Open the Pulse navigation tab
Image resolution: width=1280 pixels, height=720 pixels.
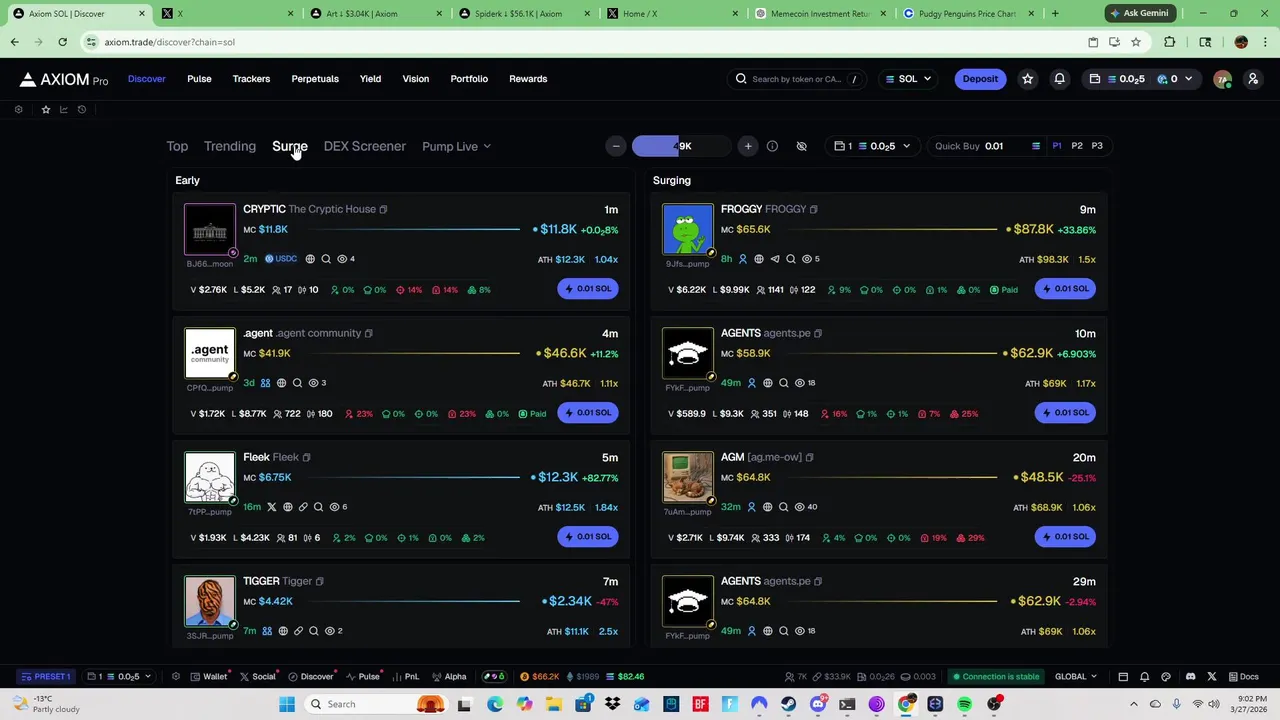click(199, 79)
